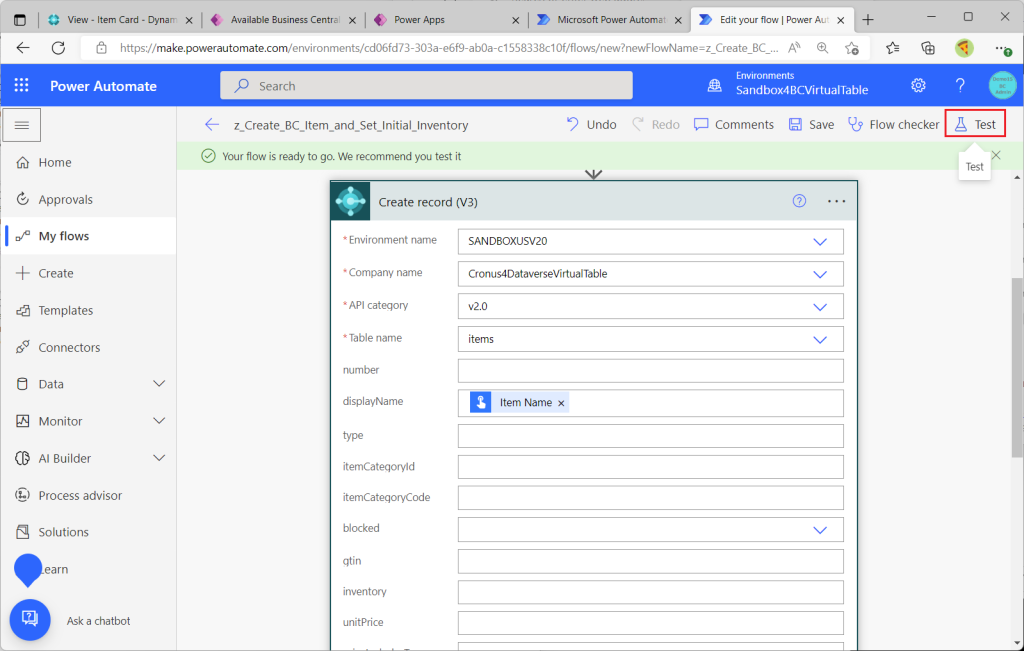Open the browser profile avatar

(x=964, y=48)
